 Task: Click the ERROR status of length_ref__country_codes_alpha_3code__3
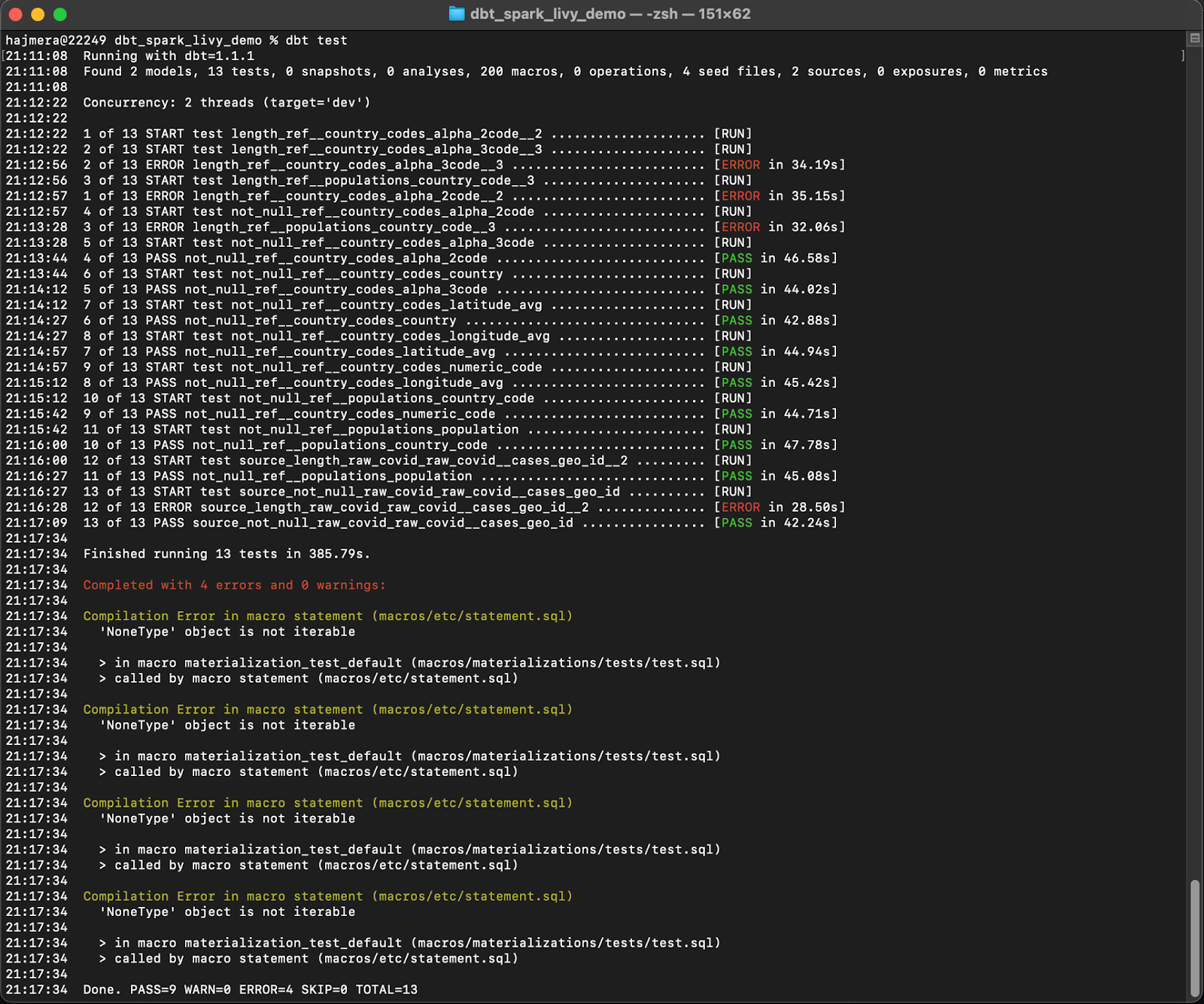click(740, 165)
